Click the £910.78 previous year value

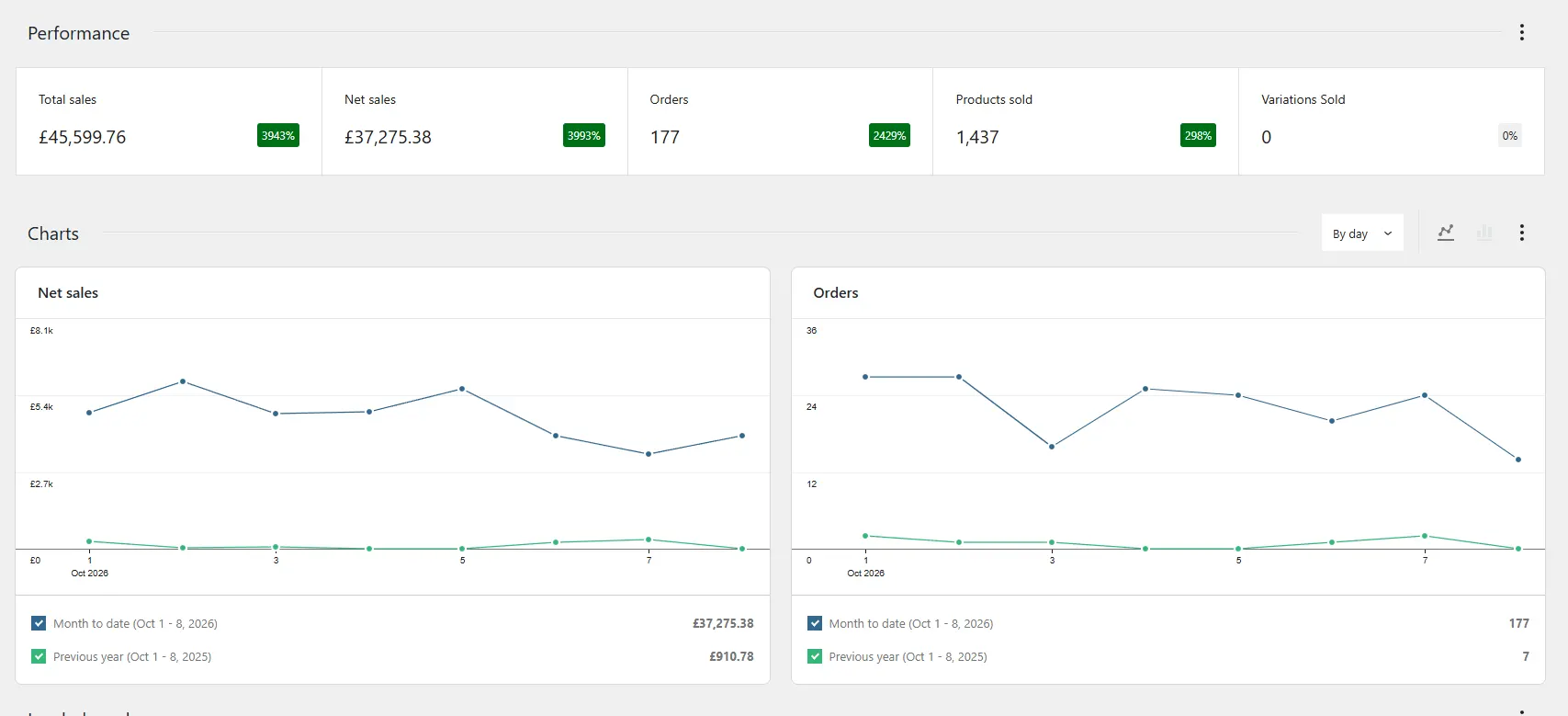click(731, 656)
